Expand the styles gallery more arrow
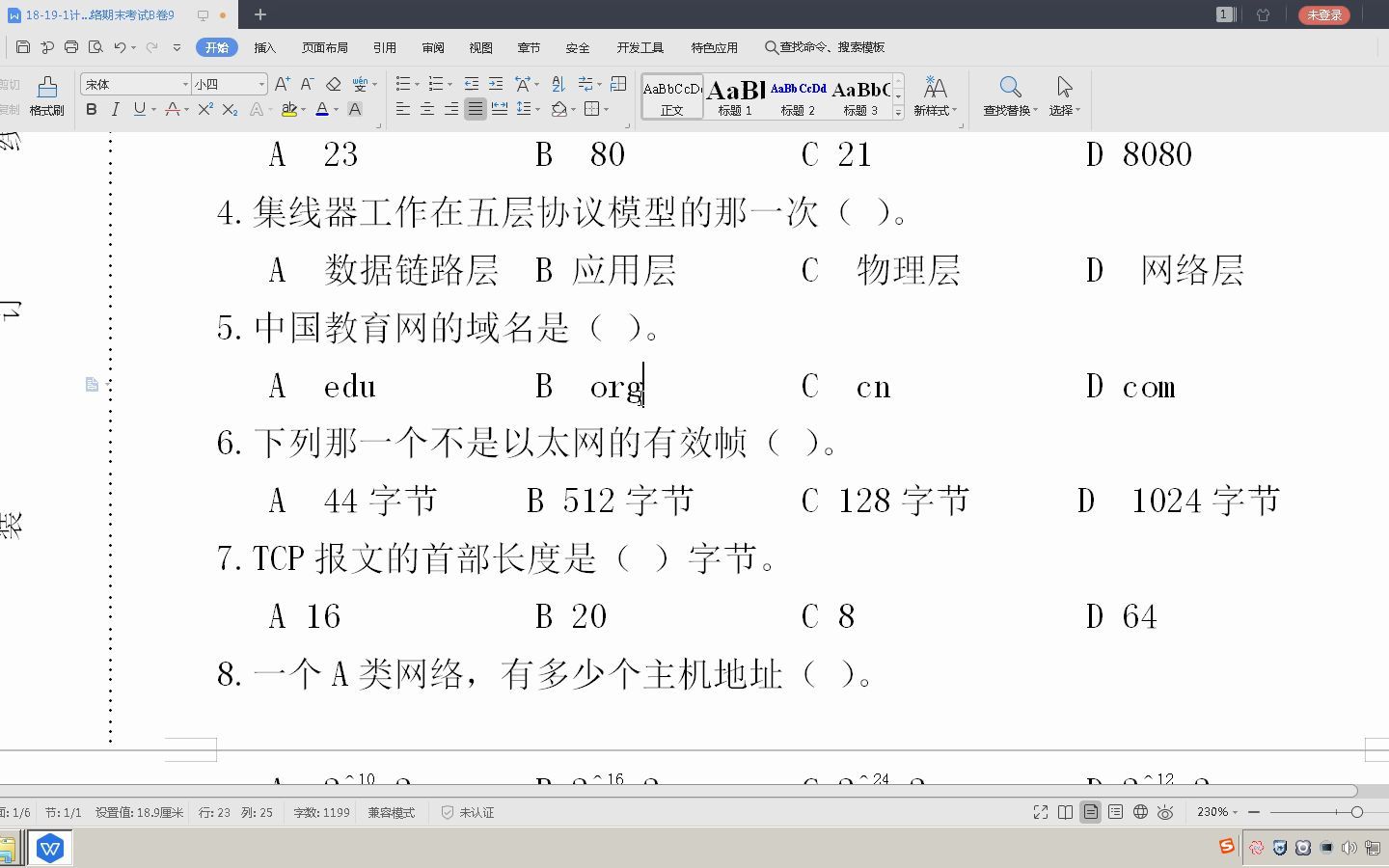 (x=898, y=113)
